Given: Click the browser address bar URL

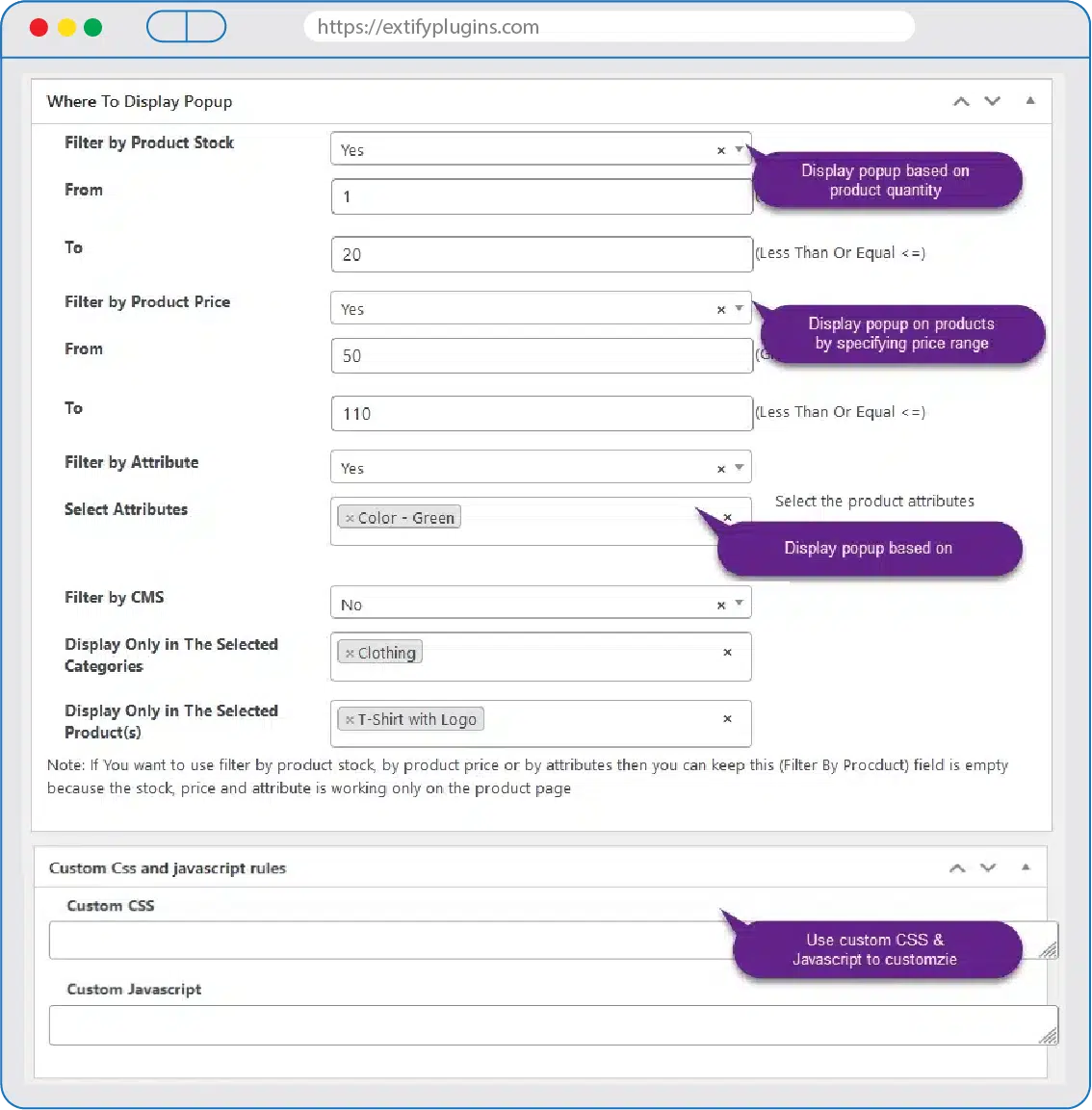Looking at the screenshot, I should pos(429,27).
